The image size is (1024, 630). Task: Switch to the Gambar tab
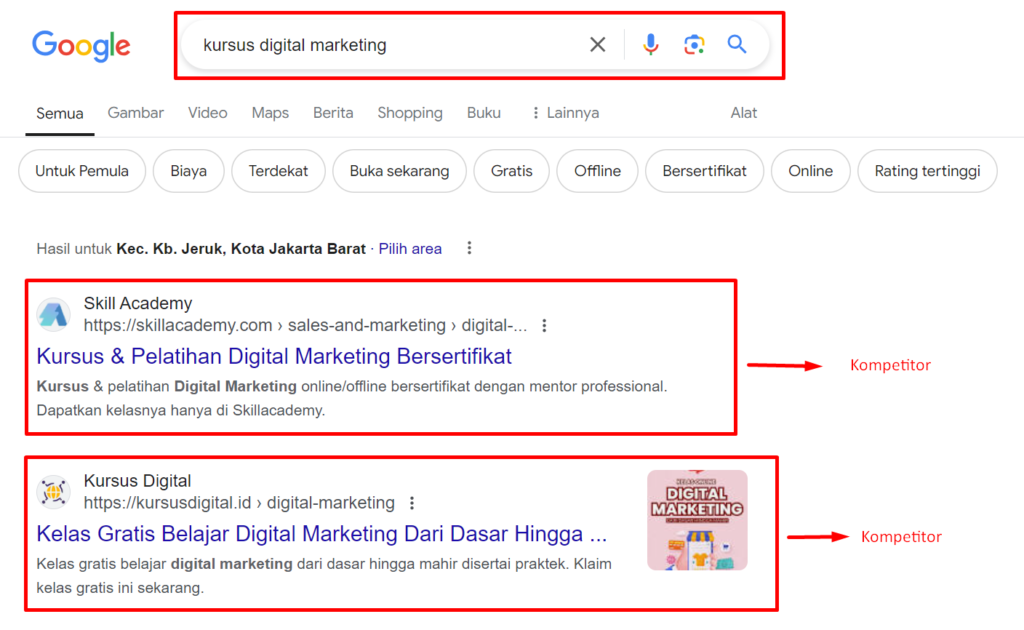click(x=135, y=113)
